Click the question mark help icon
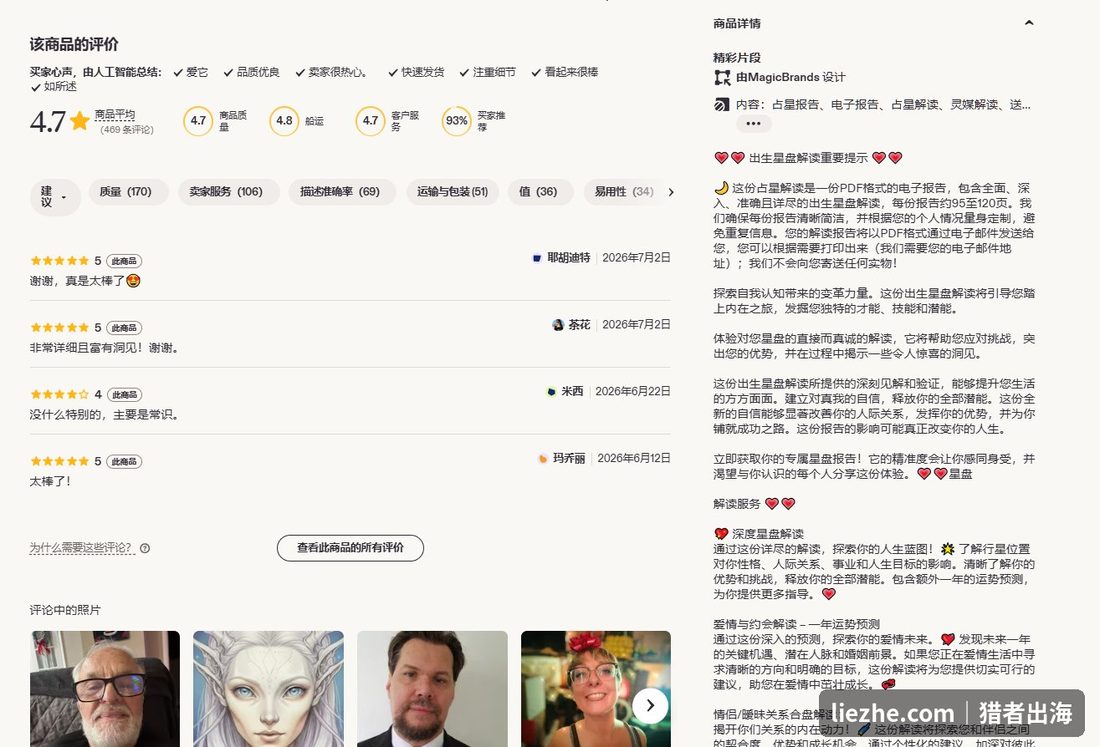The width and height of the screenshot is (1100, 747). 145,549
